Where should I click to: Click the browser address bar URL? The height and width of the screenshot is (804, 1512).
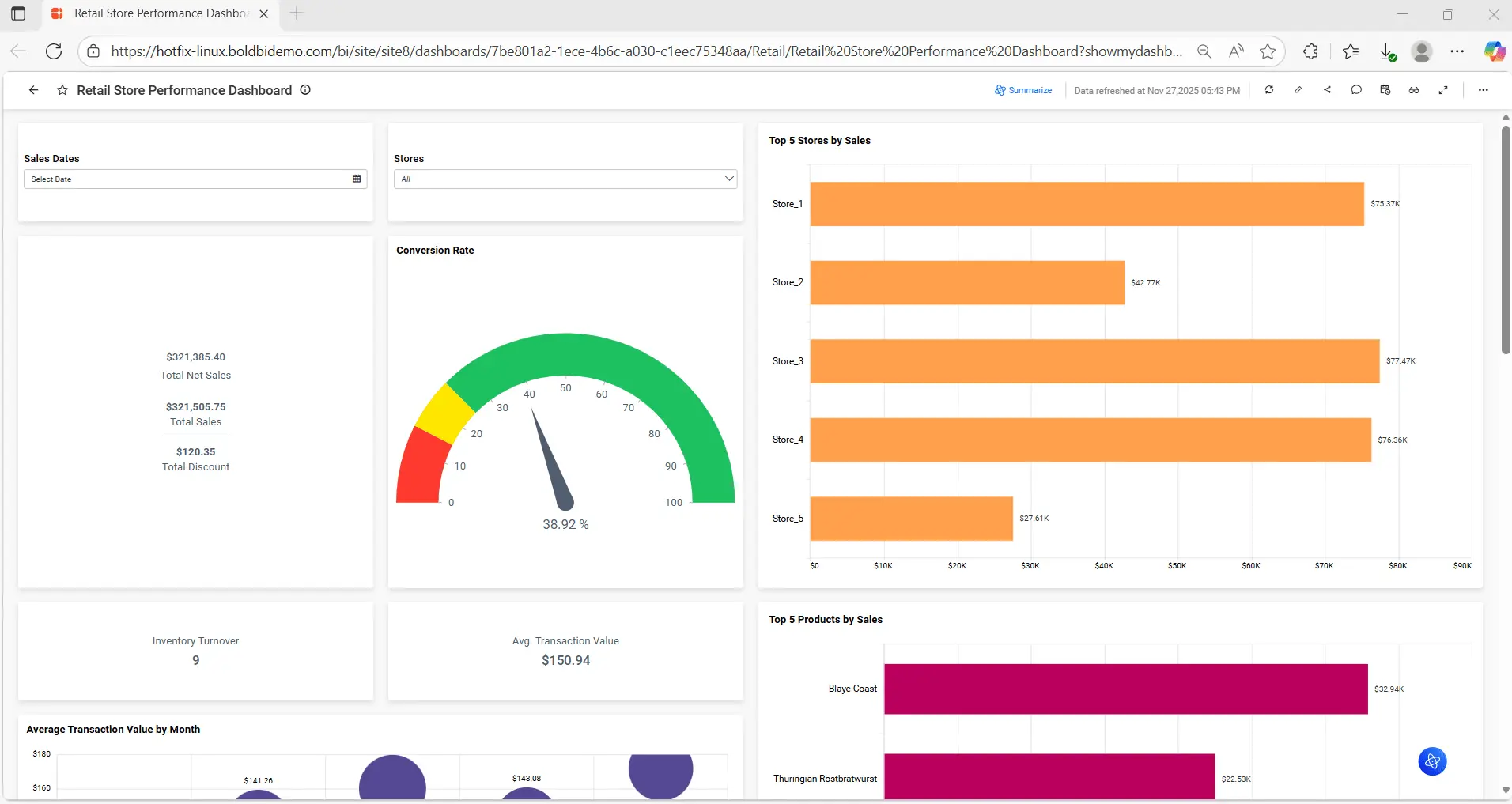tap(646, 51)
